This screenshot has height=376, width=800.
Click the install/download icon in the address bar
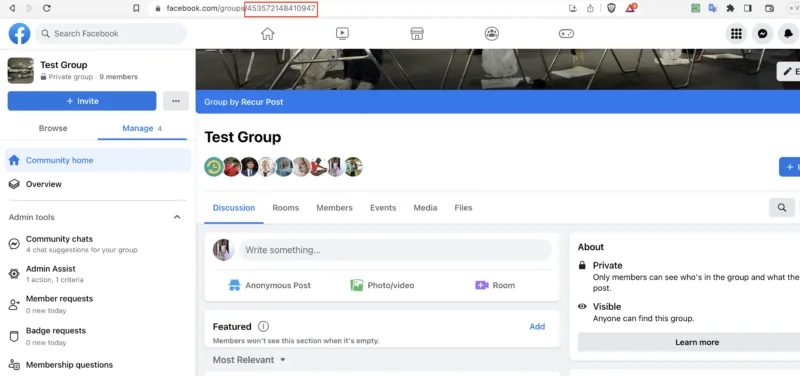coord(572,8)
